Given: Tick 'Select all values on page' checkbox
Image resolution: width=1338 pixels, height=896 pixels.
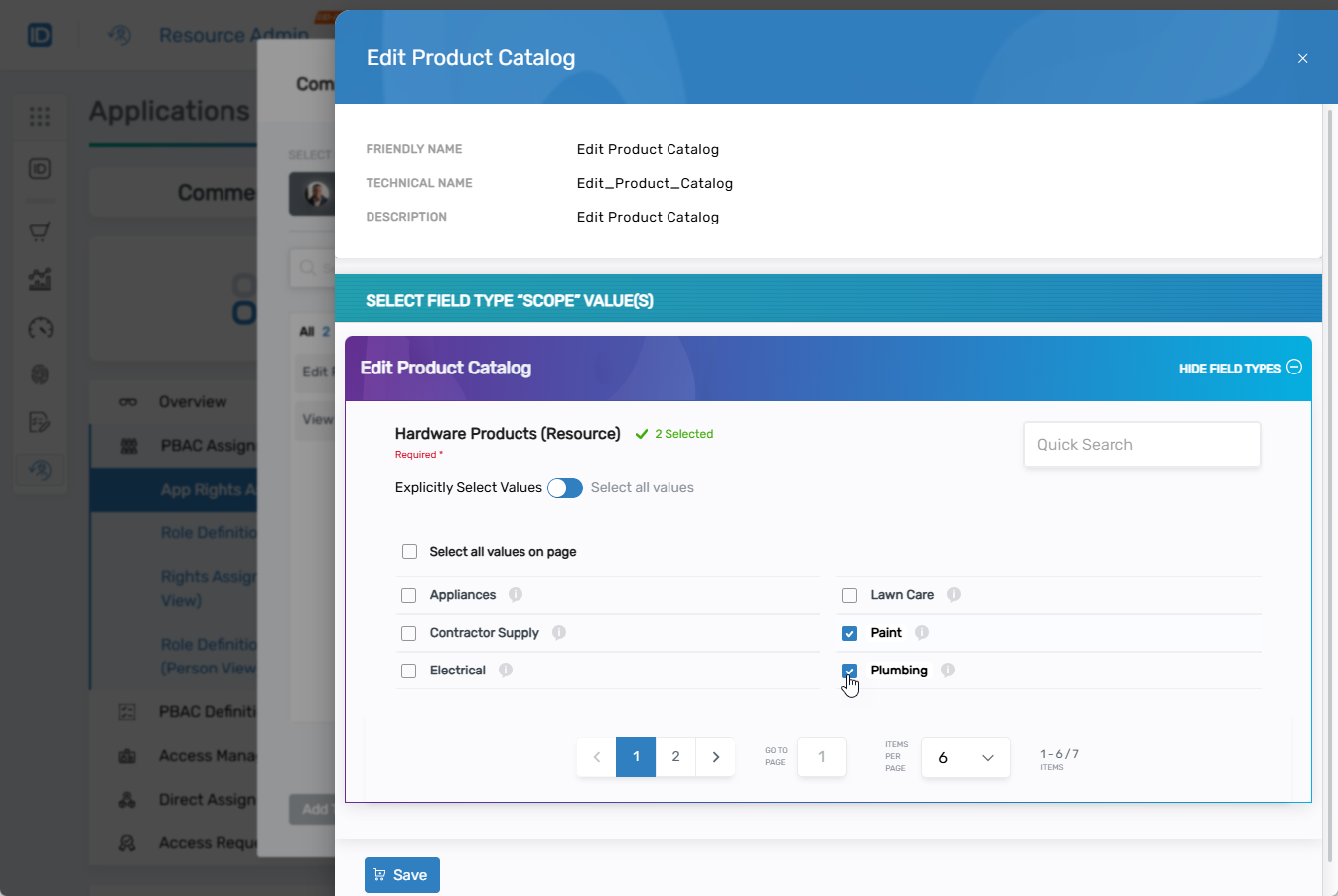Looking at the screenshot, I should [x=409, y=552].
